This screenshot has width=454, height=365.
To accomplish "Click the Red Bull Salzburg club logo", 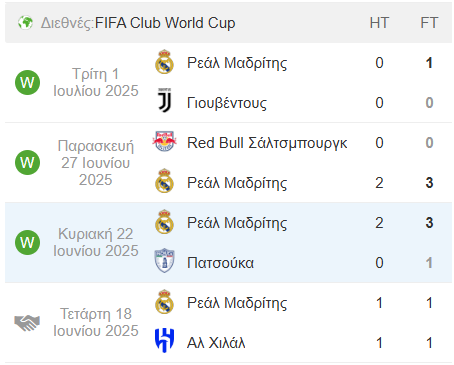I will tap(164, 141).
